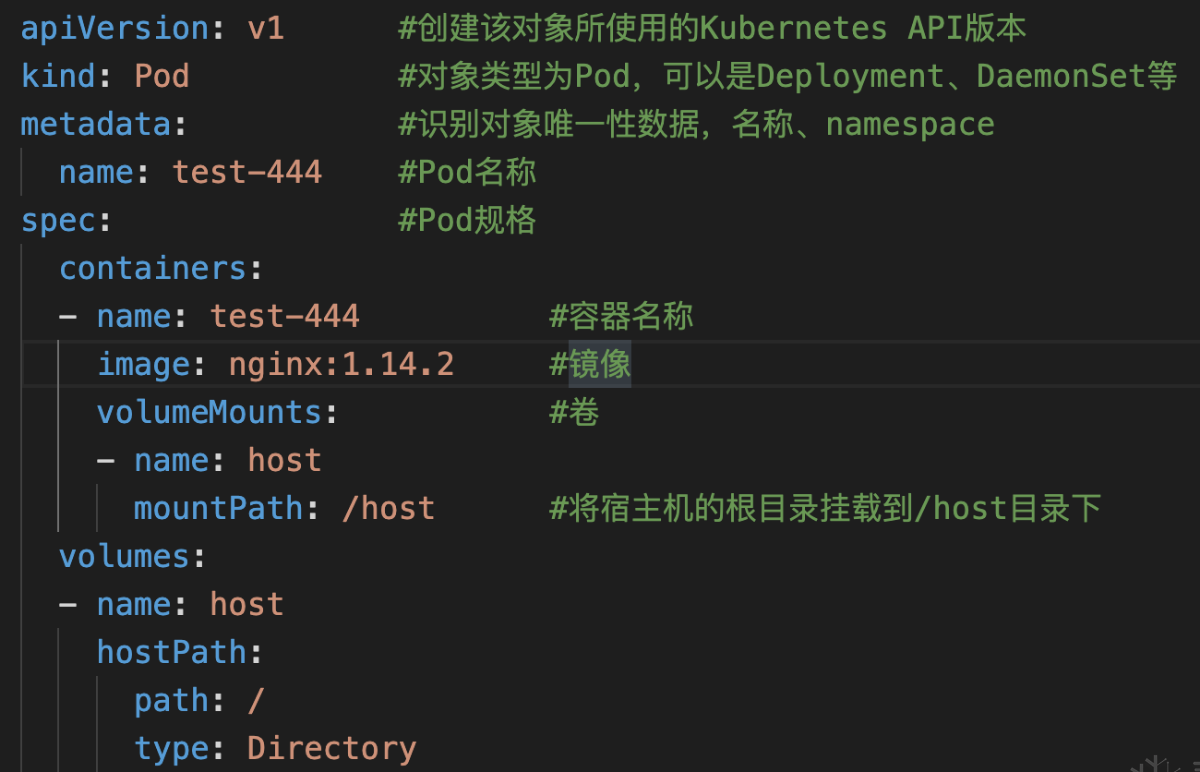Click the volumeMounts key
This screenshot has width=1200, height=772.
pyautogui.click(x=209, y=413)
